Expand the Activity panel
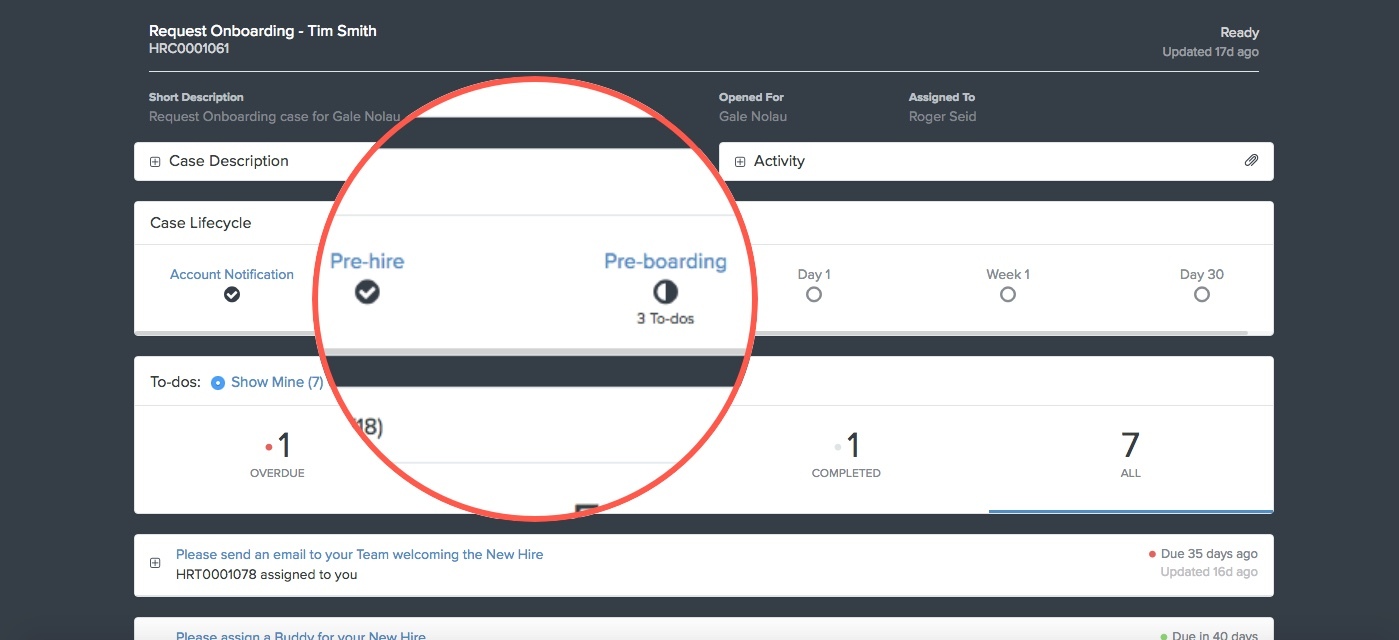 [739, 160]
